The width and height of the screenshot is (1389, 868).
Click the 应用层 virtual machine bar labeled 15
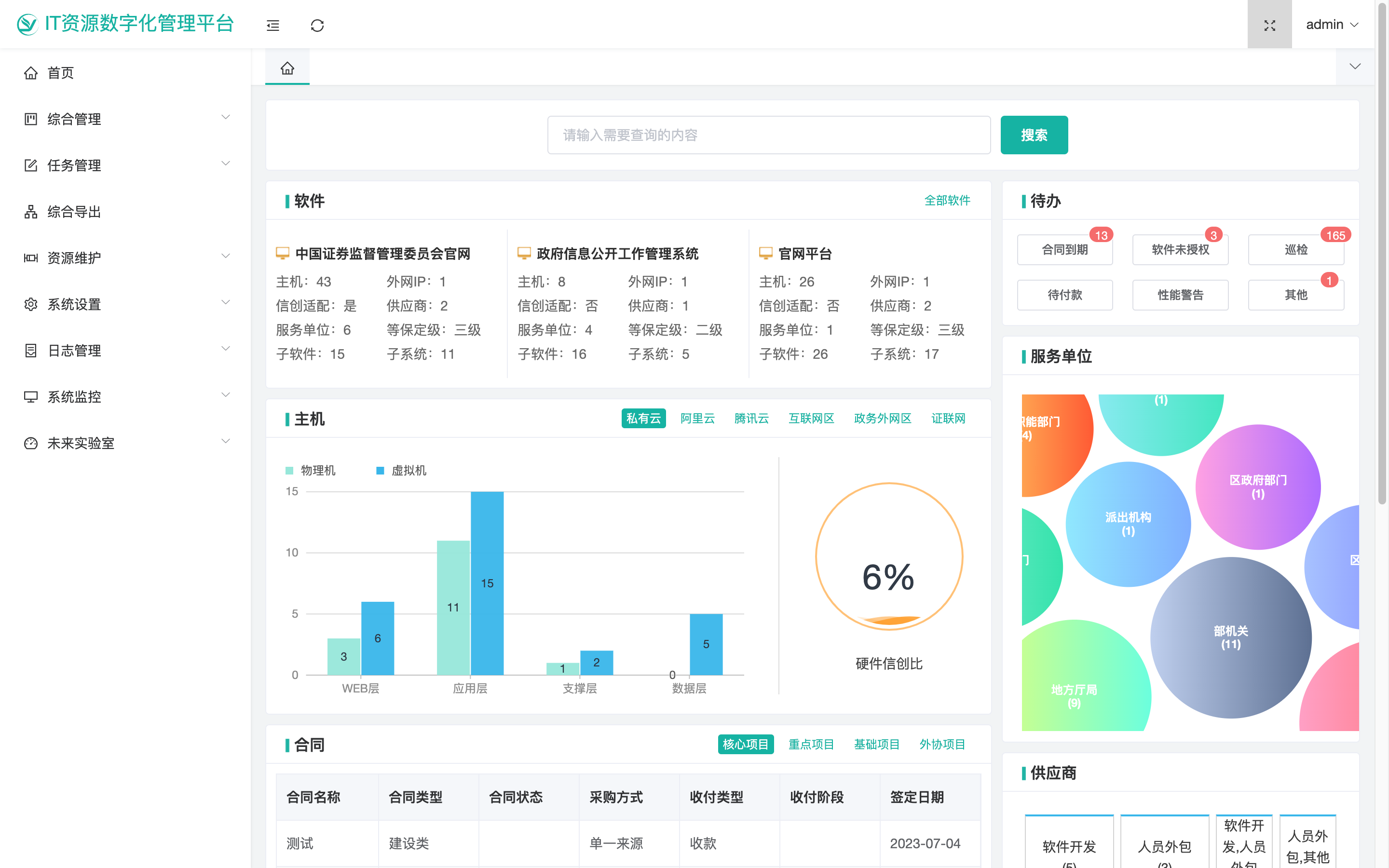pos(487,583)
